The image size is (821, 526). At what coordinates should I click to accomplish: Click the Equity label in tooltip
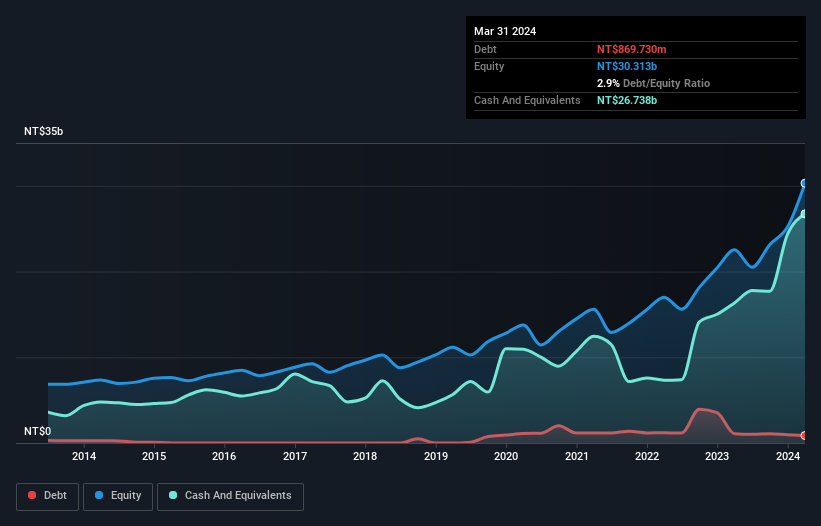click(489, 66)
